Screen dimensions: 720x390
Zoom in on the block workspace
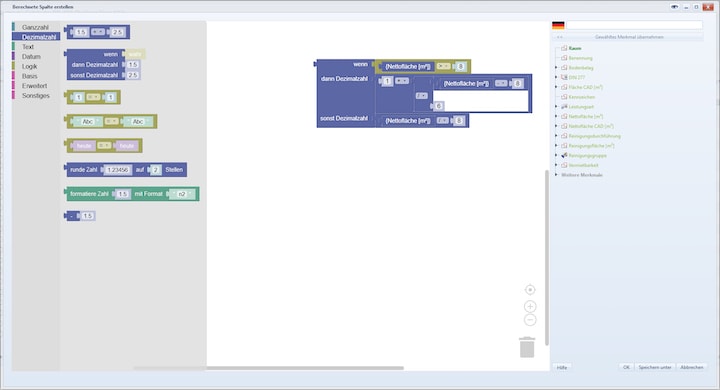point(530,306)
